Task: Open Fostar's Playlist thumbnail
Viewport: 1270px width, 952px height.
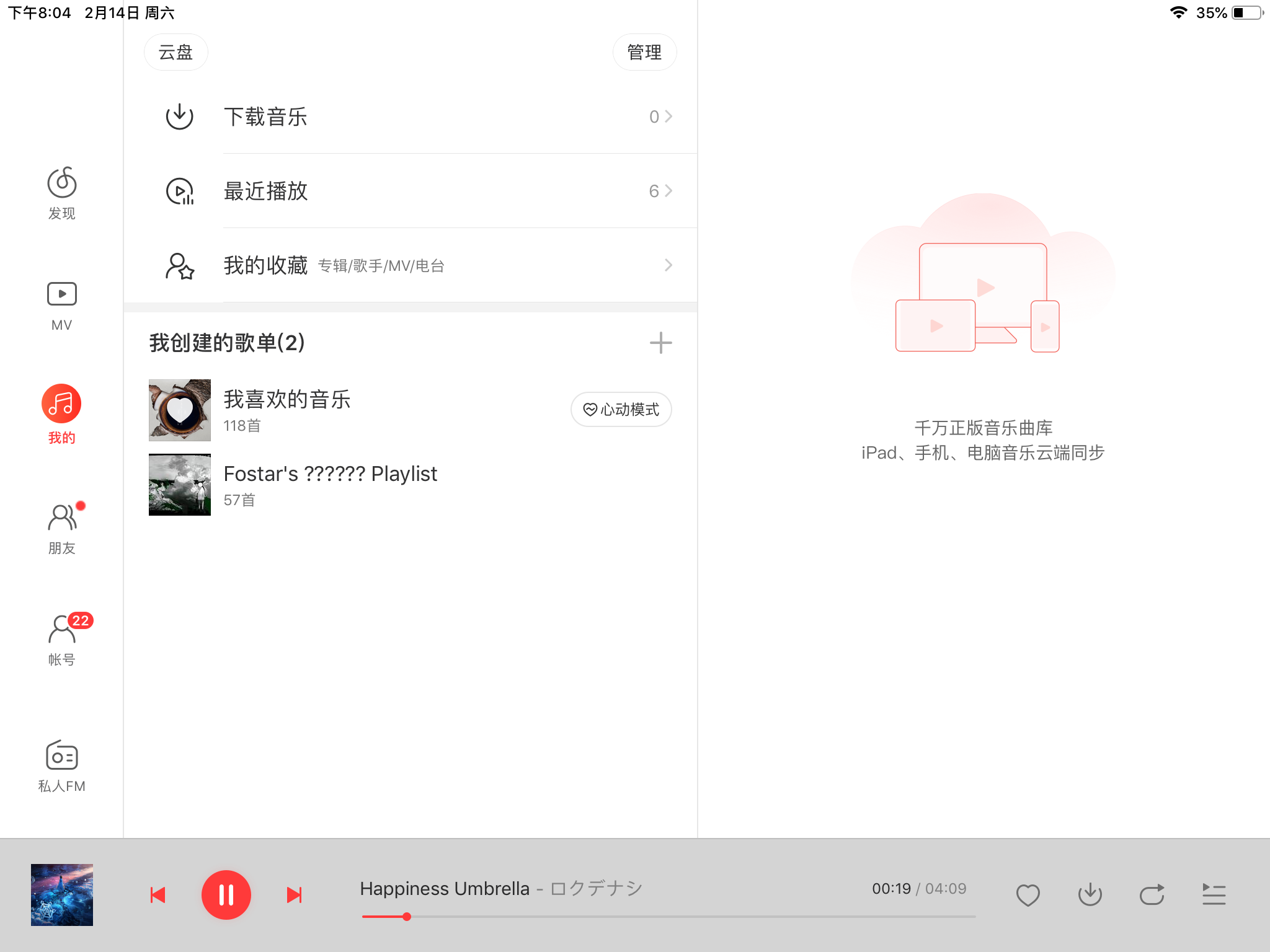Action: tap(180, 485)
